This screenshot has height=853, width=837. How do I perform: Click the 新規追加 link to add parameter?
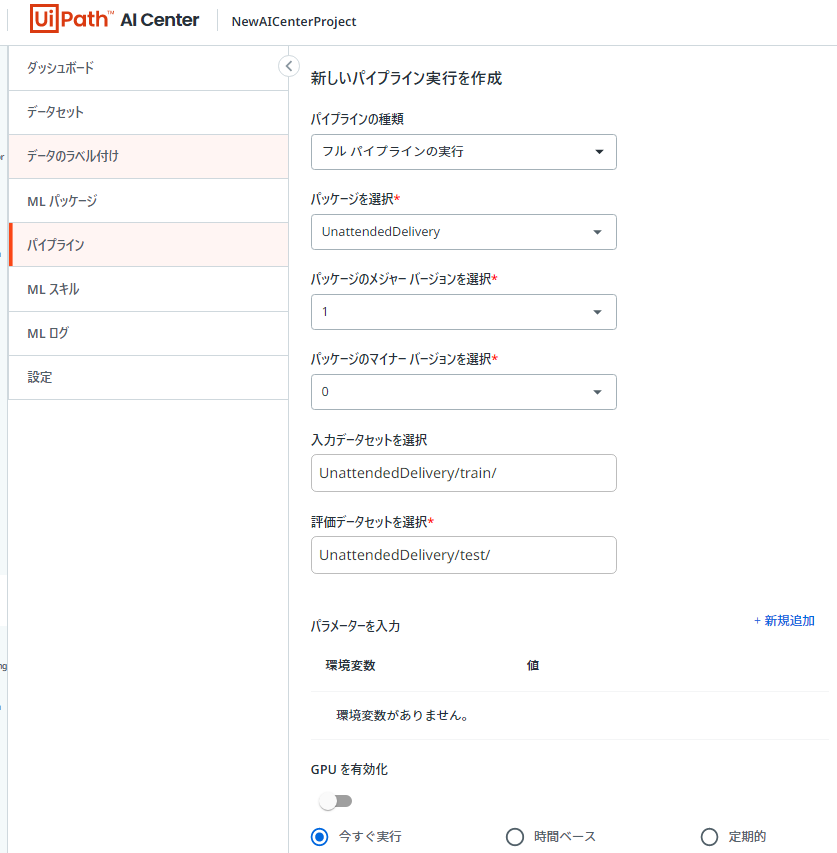(x=784, y=620)
